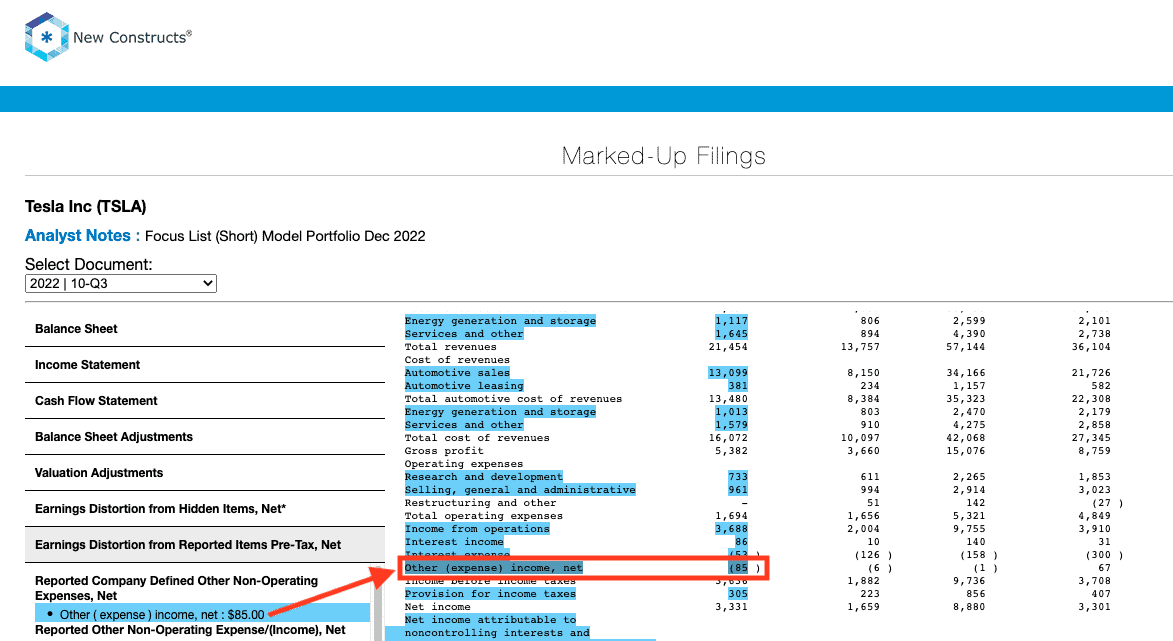Click highlighted Research and development line
The height and width of the screenshot is (641, 1173).
[x=483, y=476]
